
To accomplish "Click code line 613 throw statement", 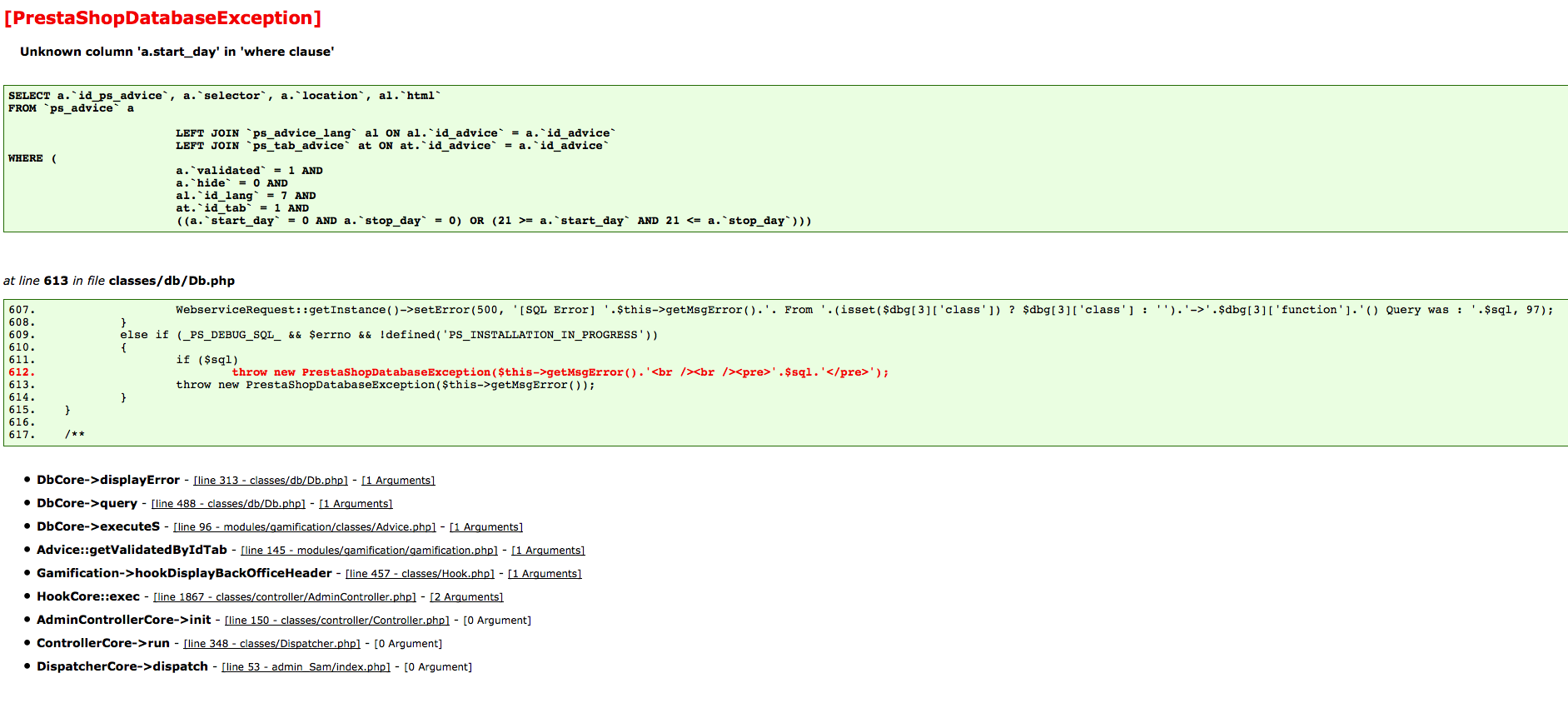I will point(386,385).
